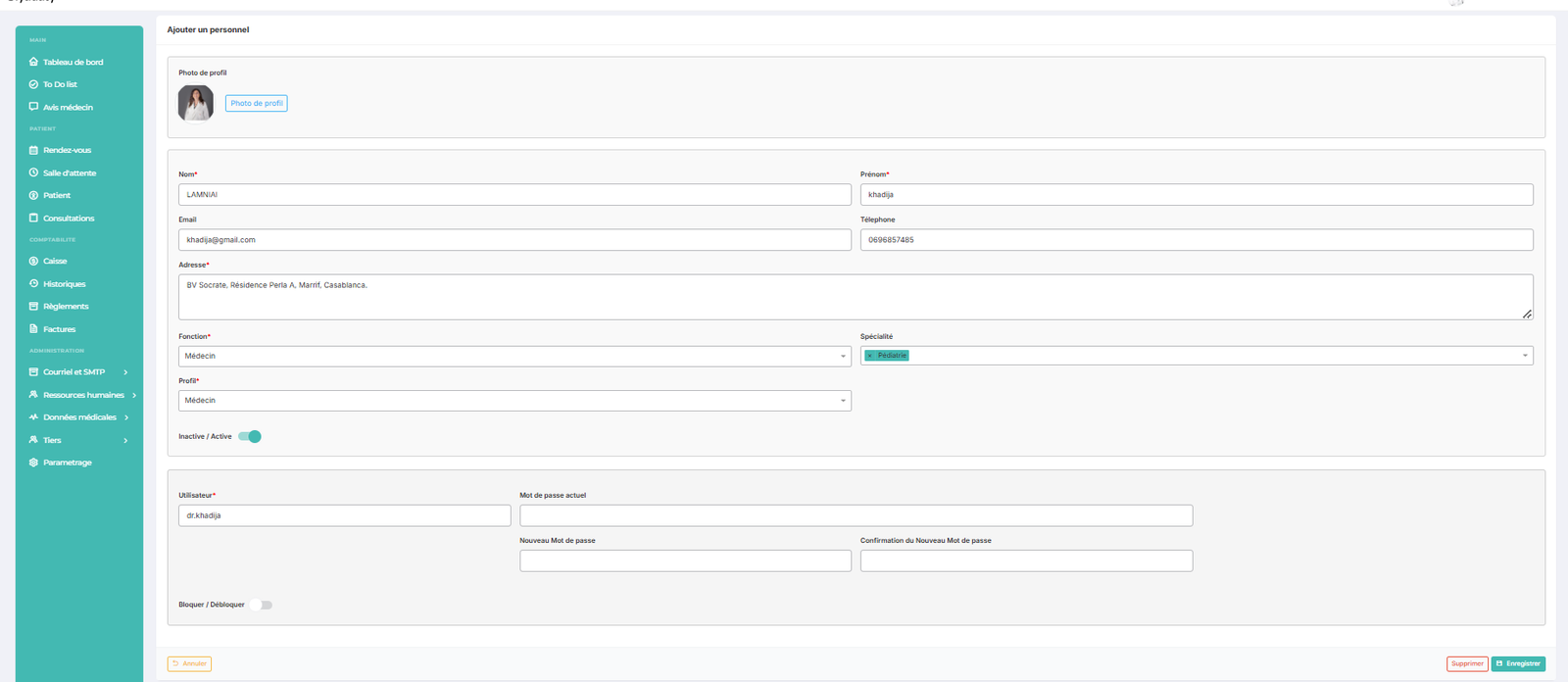This screenshot has height=682, width=1568.
Task: Click the Factures document icon
Action: point(33,329)
